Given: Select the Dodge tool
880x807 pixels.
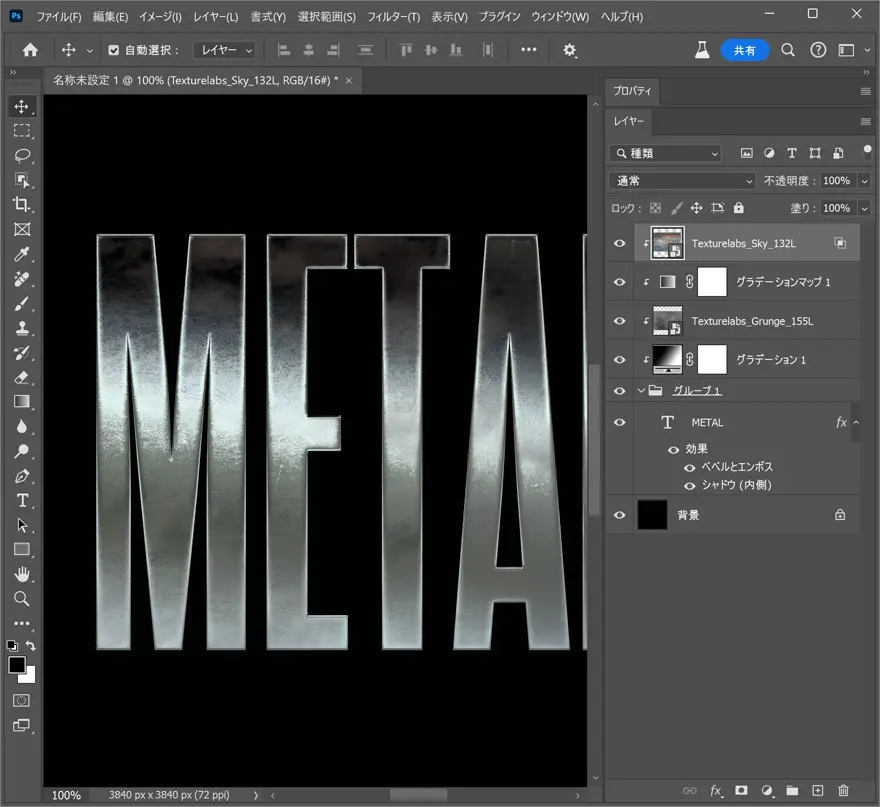Looking at the screenshot, I should [21, 451].
